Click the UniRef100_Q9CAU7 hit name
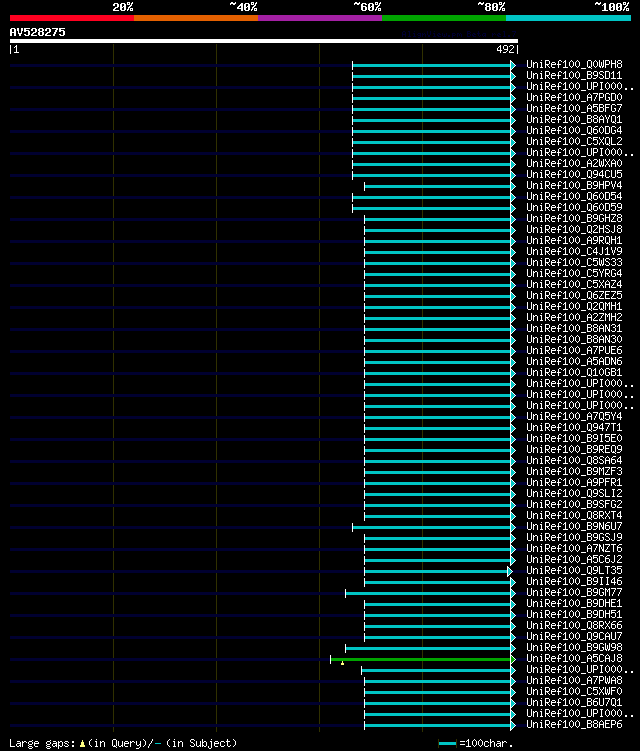The image size is (640, 751). pos(574,637)
